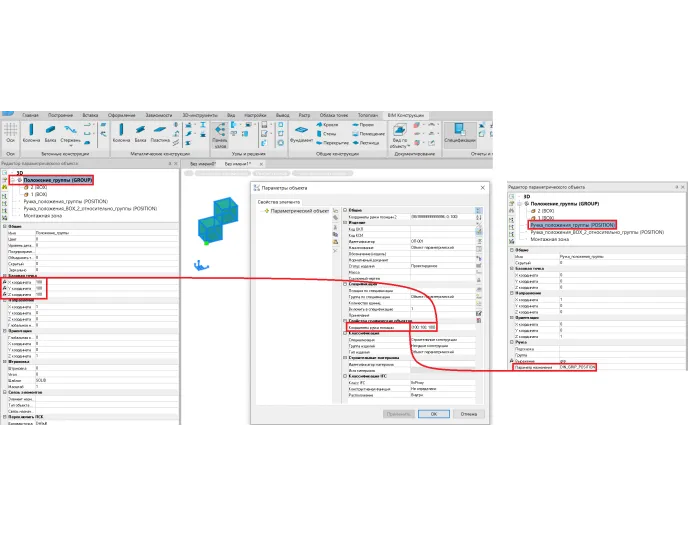688x537 pixels.
Task: Open the Настройки ribbon tab
Action: click(255, 115)
